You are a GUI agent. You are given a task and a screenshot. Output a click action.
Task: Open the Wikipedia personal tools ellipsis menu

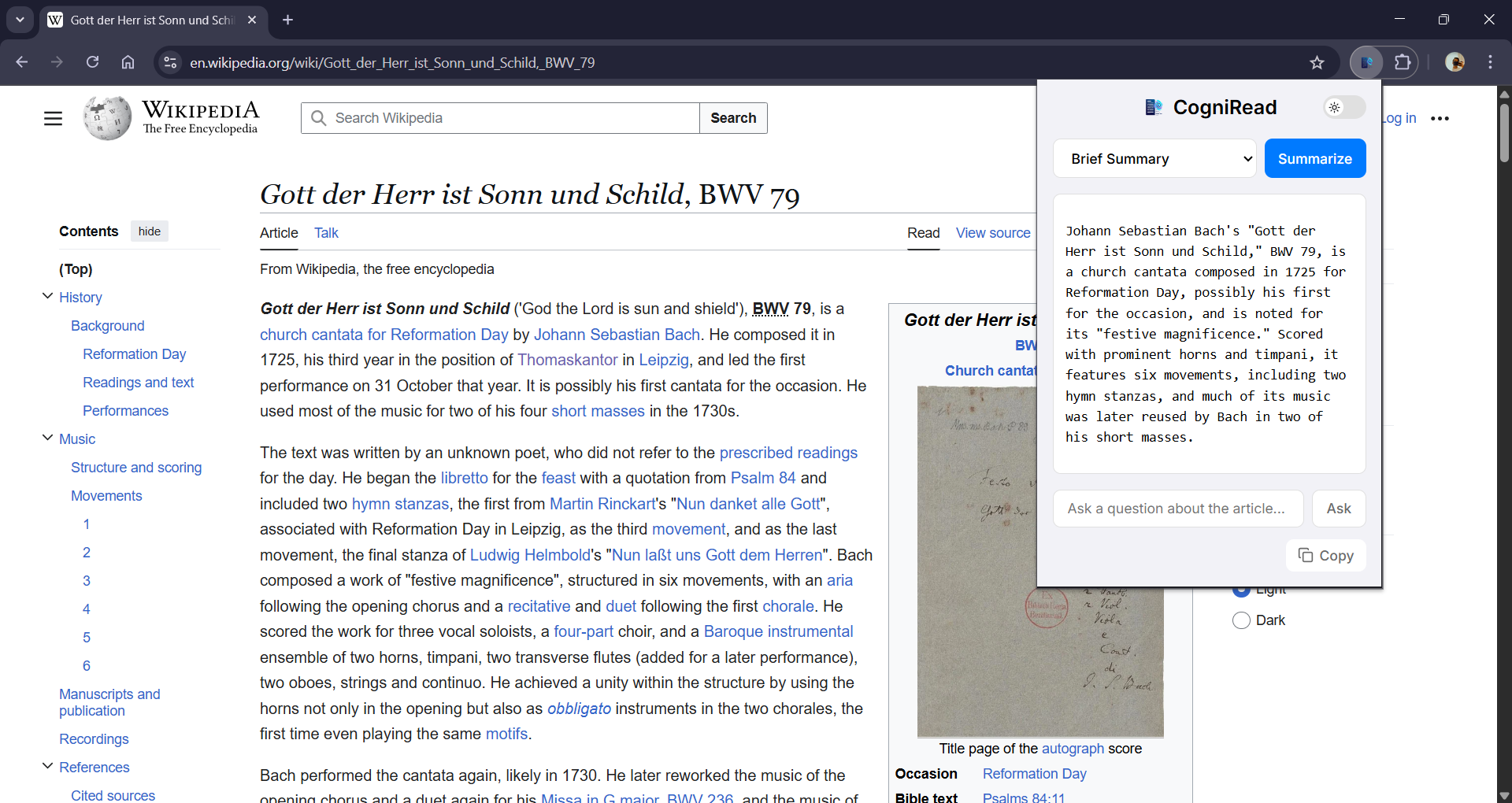coord(1440,118)
